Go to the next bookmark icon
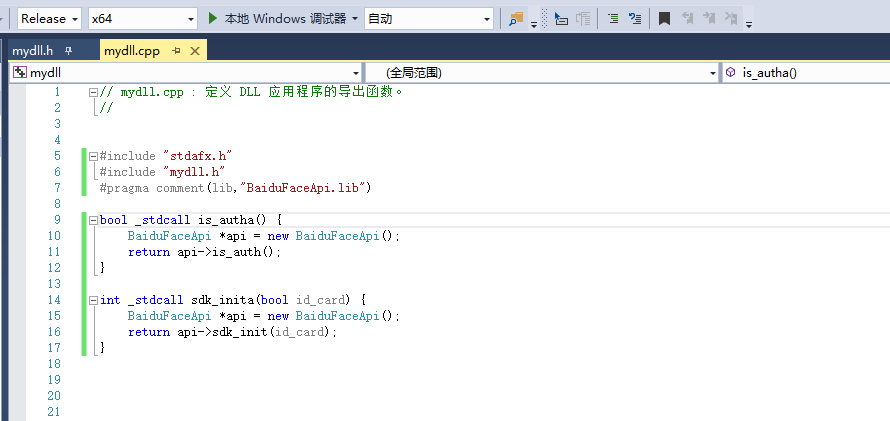The width and height of the screenshot is (890, 421). pyautogui.click(x=710, y=19)
